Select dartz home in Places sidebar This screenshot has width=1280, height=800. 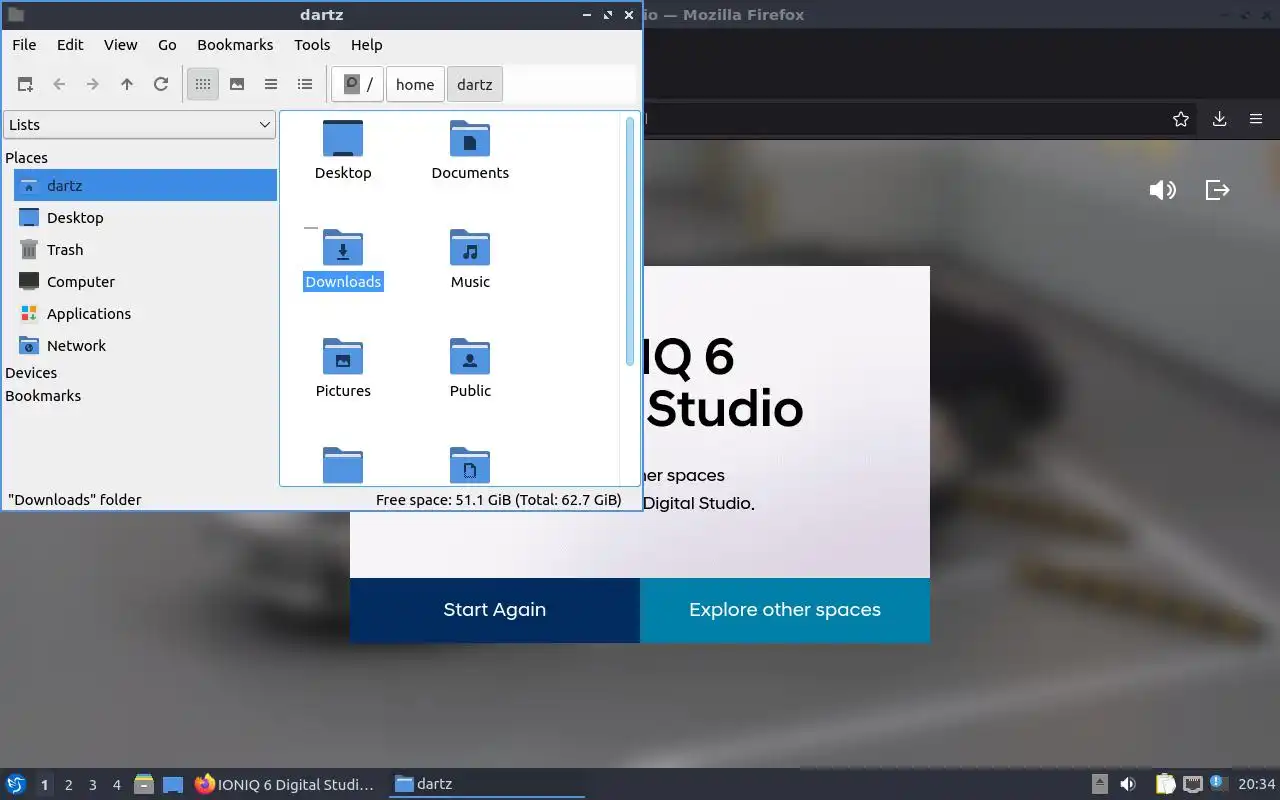(145, 186)
